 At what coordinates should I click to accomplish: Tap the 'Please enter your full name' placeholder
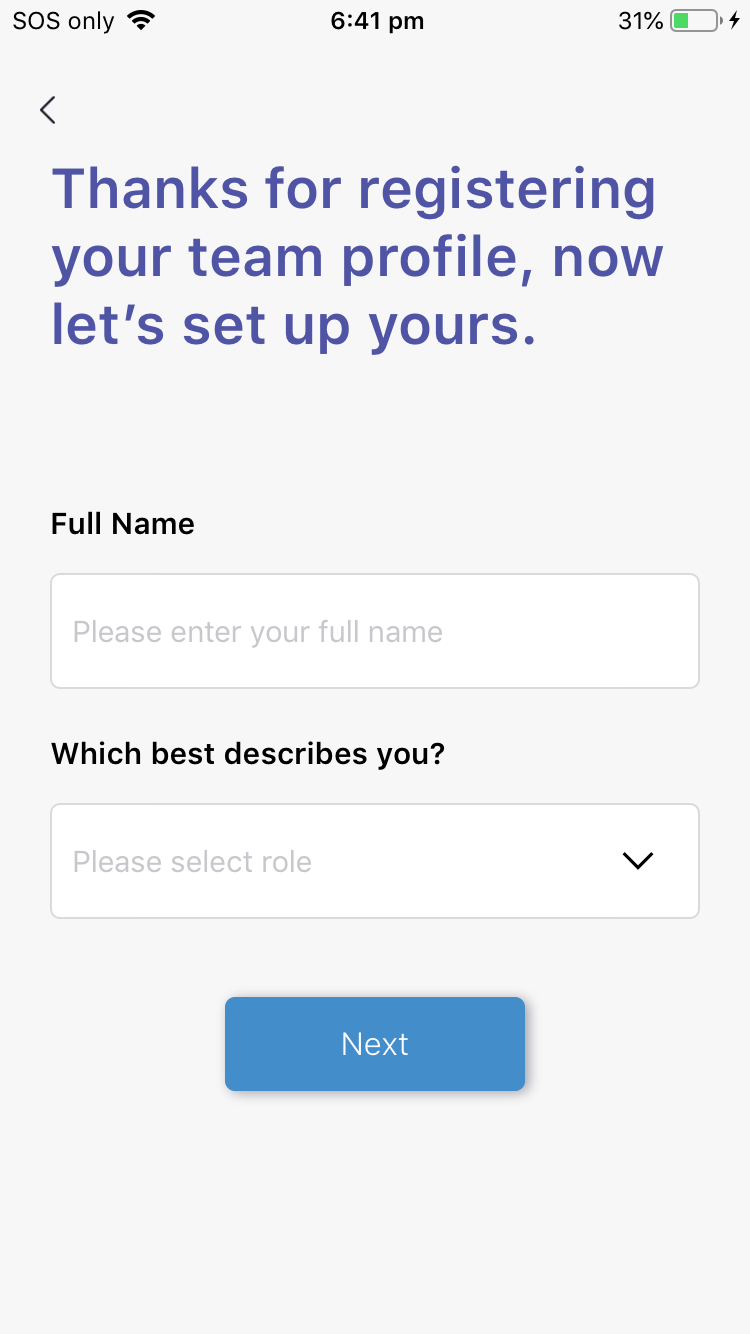[x=258, y=632]
